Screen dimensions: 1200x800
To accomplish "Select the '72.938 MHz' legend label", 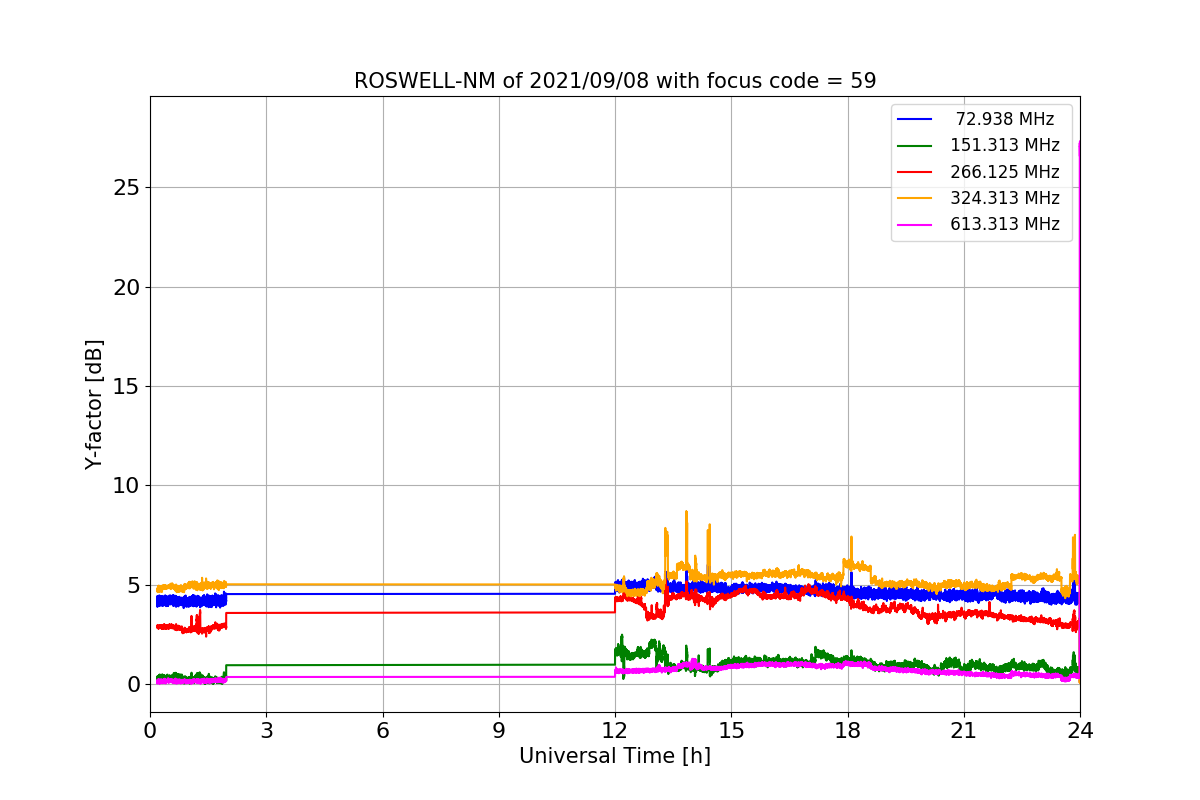I will coord(1005,119).
